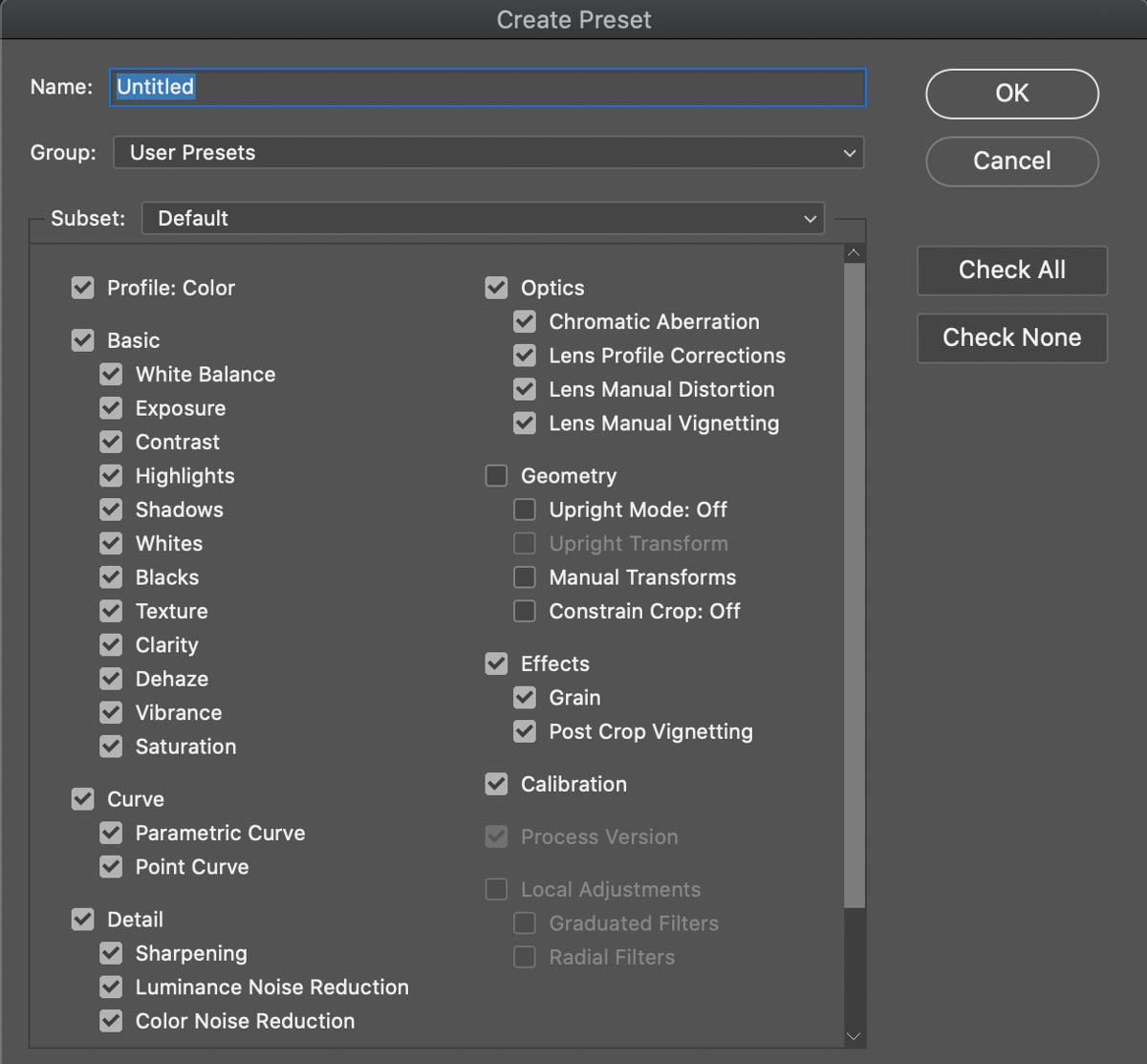The image size is (1147, 1064).
Task: Click the vertical scrollbar thumb
Action: pyautogui.click(x=855, y=585)
